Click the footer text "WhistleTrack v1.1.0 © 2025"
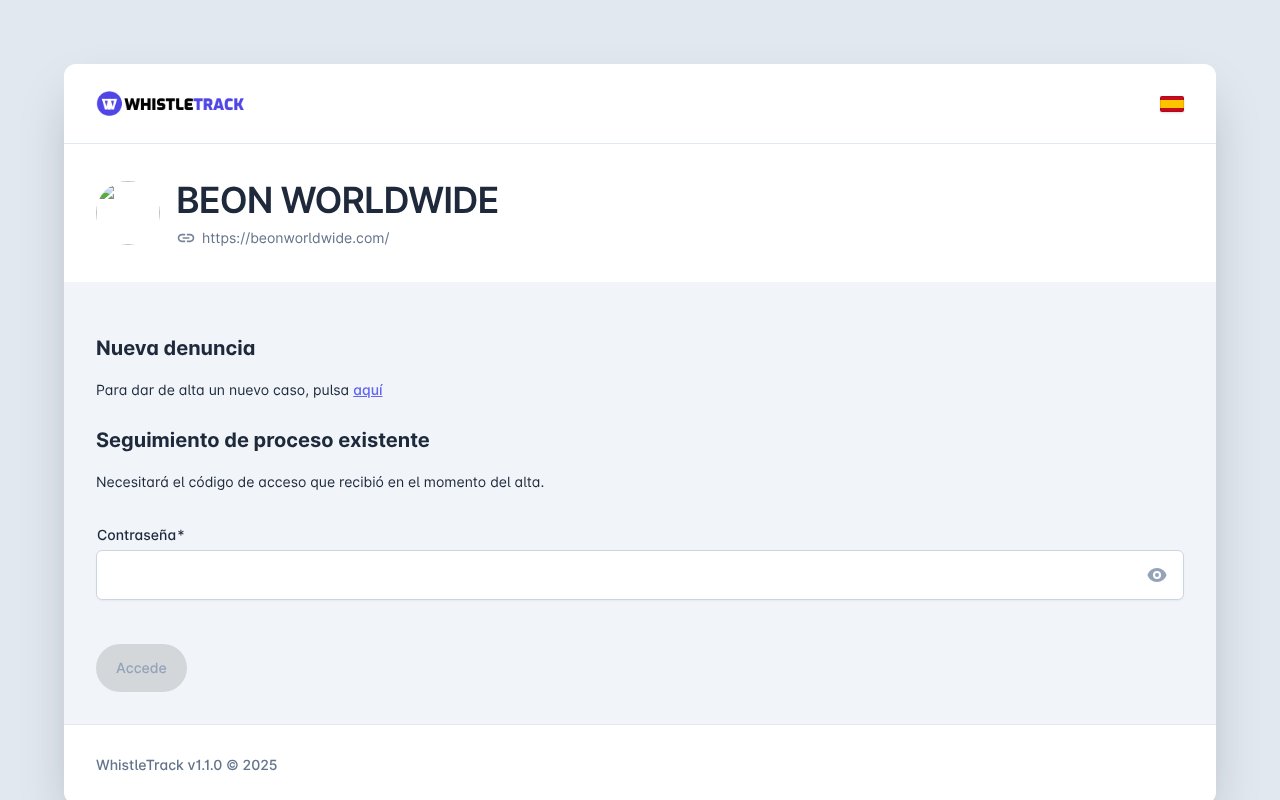 186,765
